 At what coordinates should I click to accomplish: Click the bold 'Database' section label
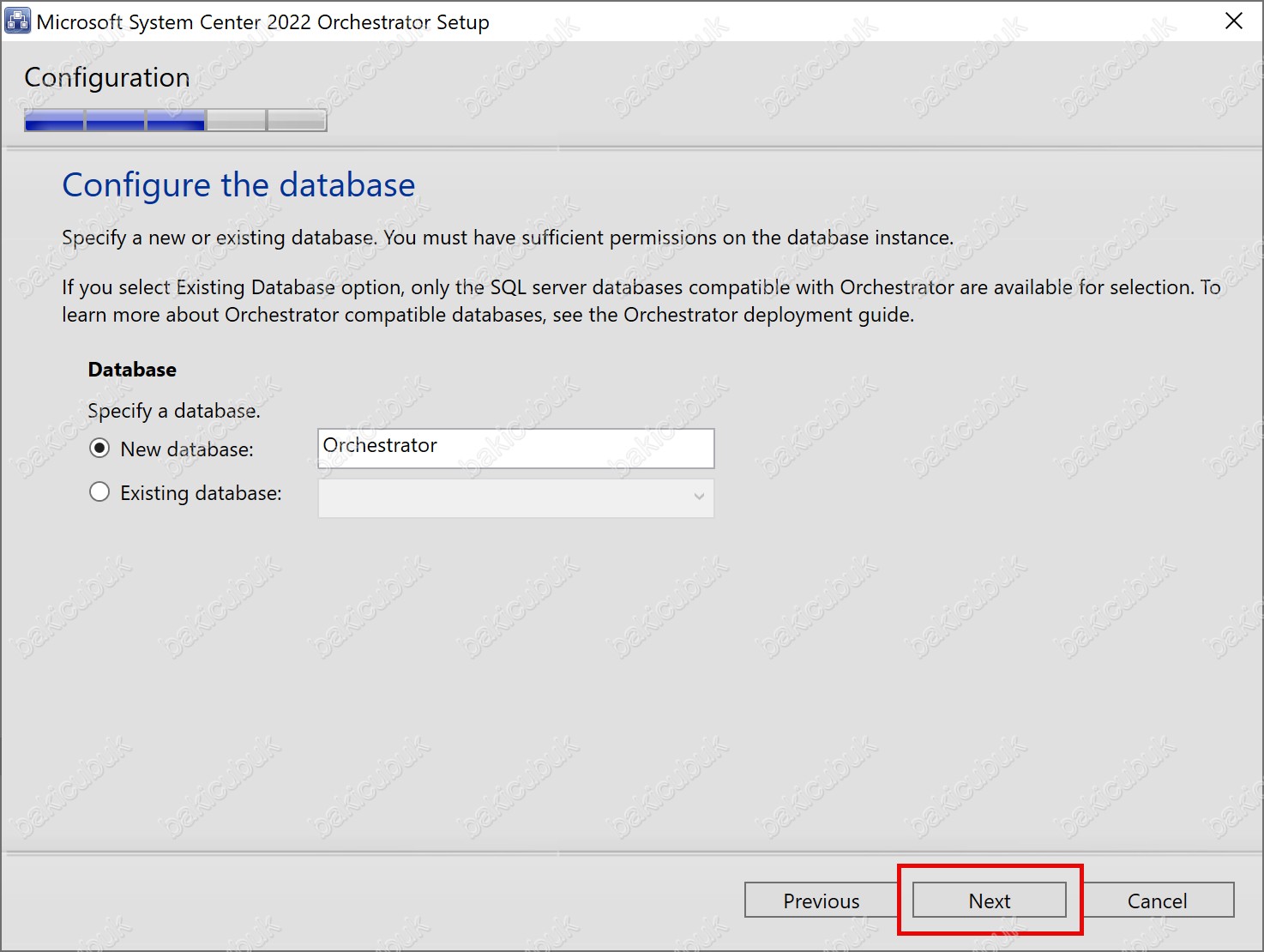(x=132, y=370)
